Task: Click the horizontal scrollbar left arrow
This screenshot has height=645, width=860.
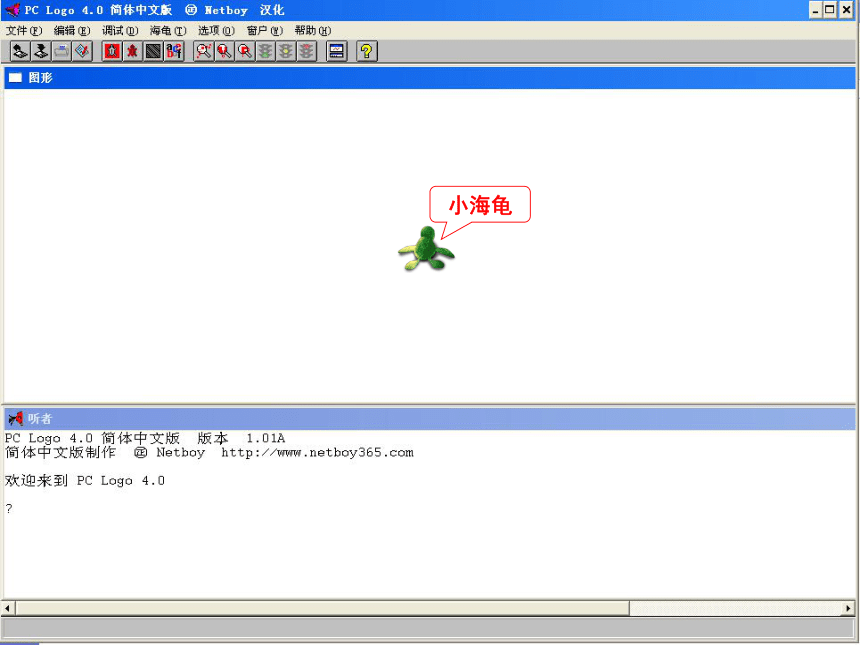Action: (8, 608)
